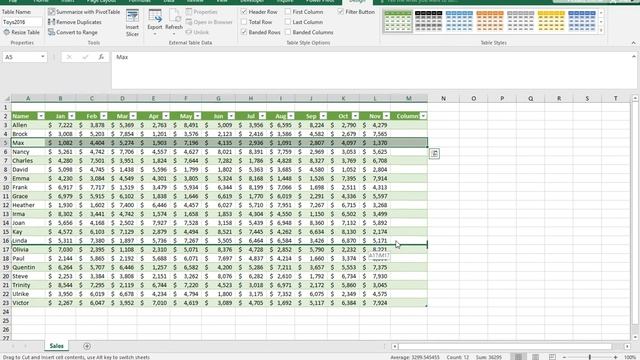Select column N header

[x=443, y=98]
